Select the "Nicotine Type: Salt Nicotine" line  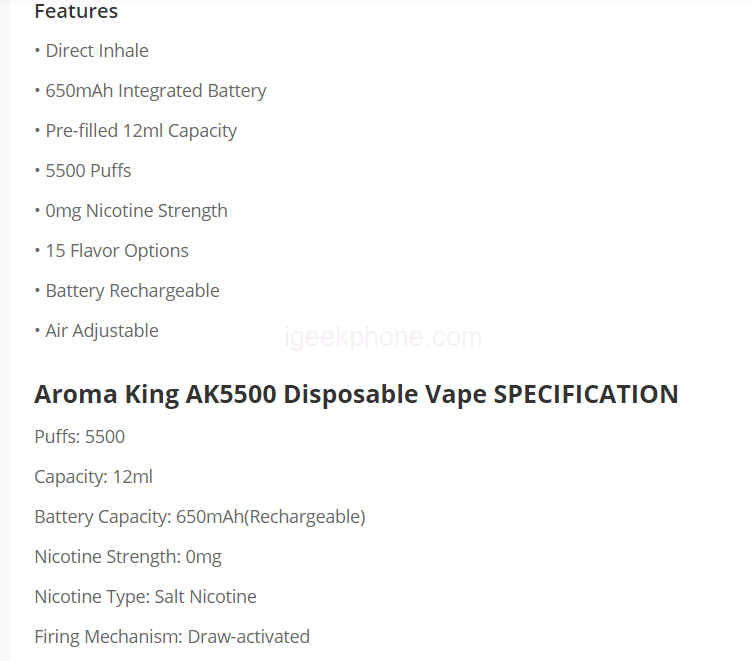[x=146, y=597]
